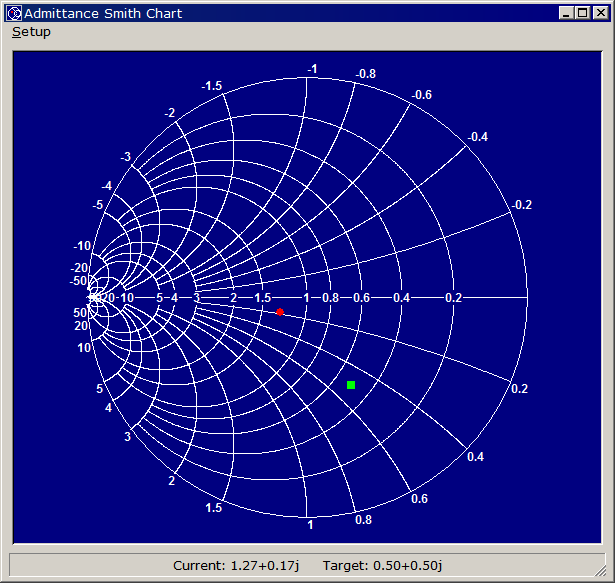Click the -50 susceptance rim label

click(78, 281)
